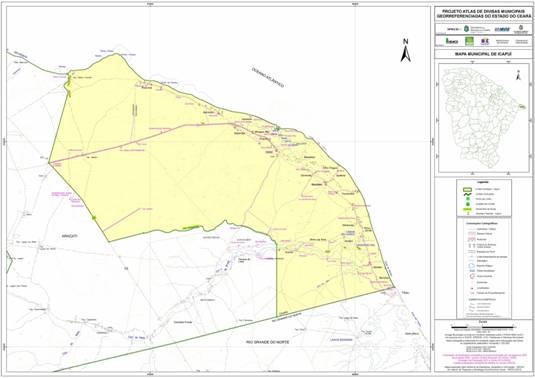The width and height of the screenshot is (535, 378).
Task: Click the blue reservoir outline legend symbol
Action: tap(471, 265)
